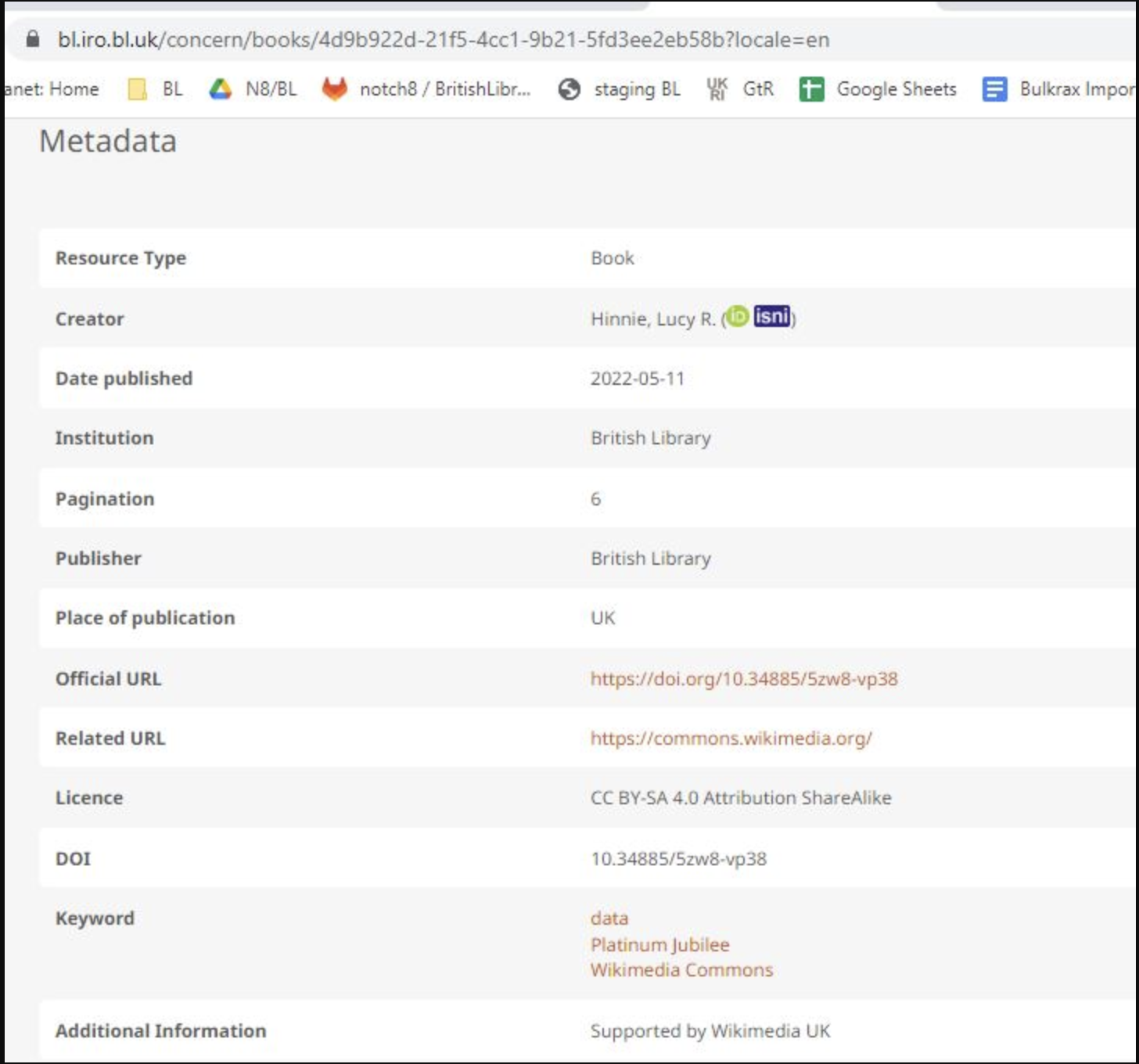Screen dimensions: 1139x1064
Task: Click the place of publication value UK
Action: point(603,618)
